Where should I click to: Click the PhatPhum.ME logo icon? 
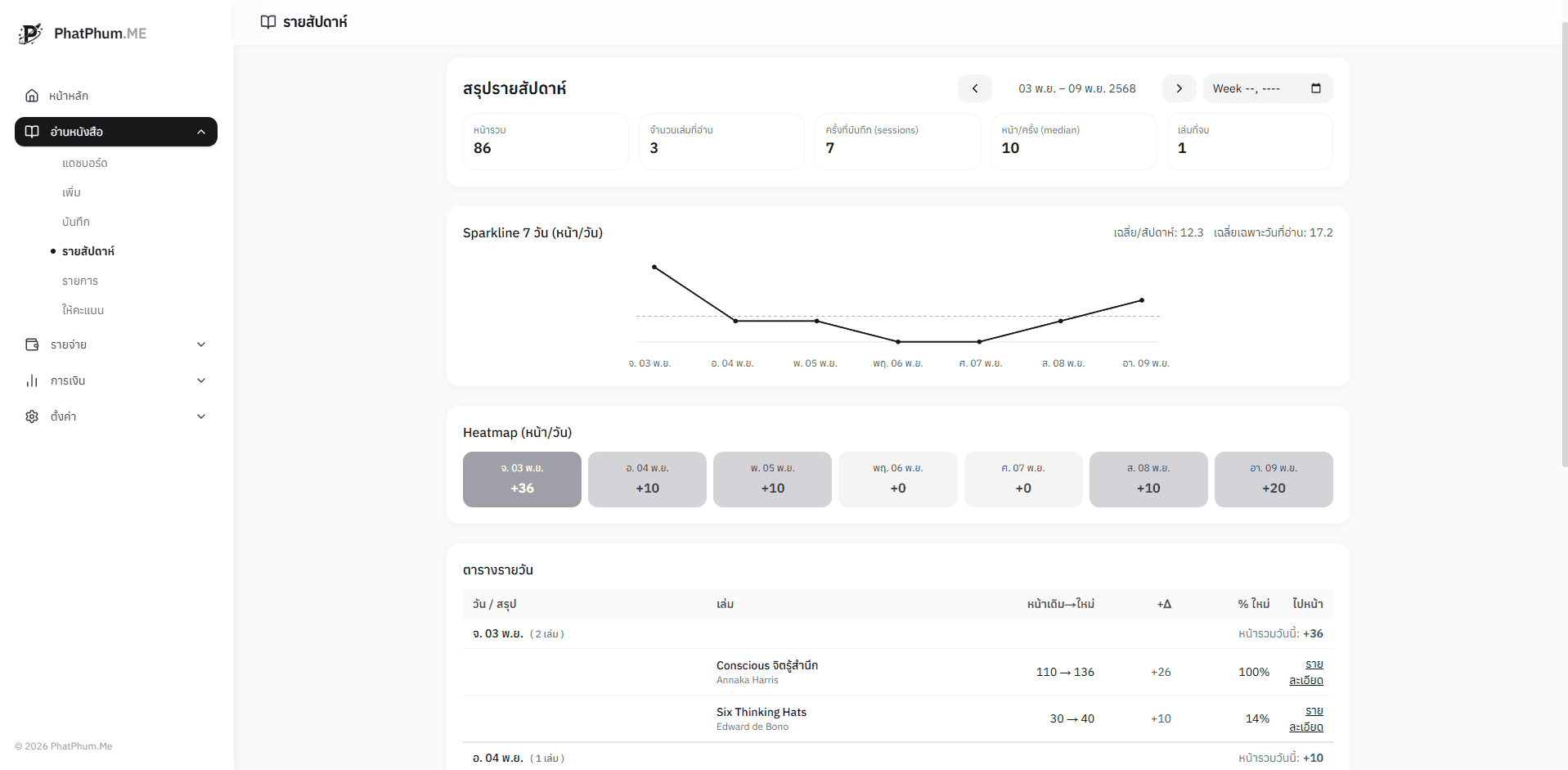[30, 34]
